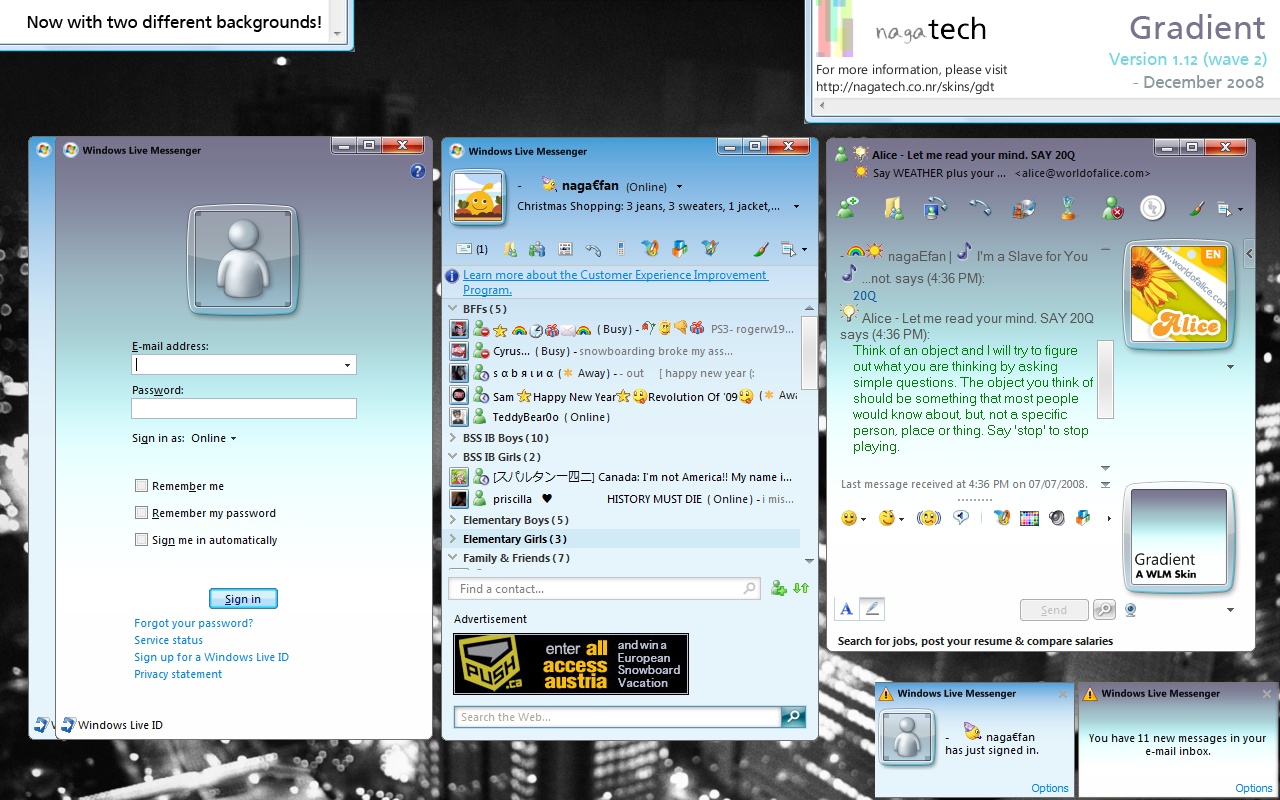Open the Service status link
1280x800 pixels.
click(168, 640)
